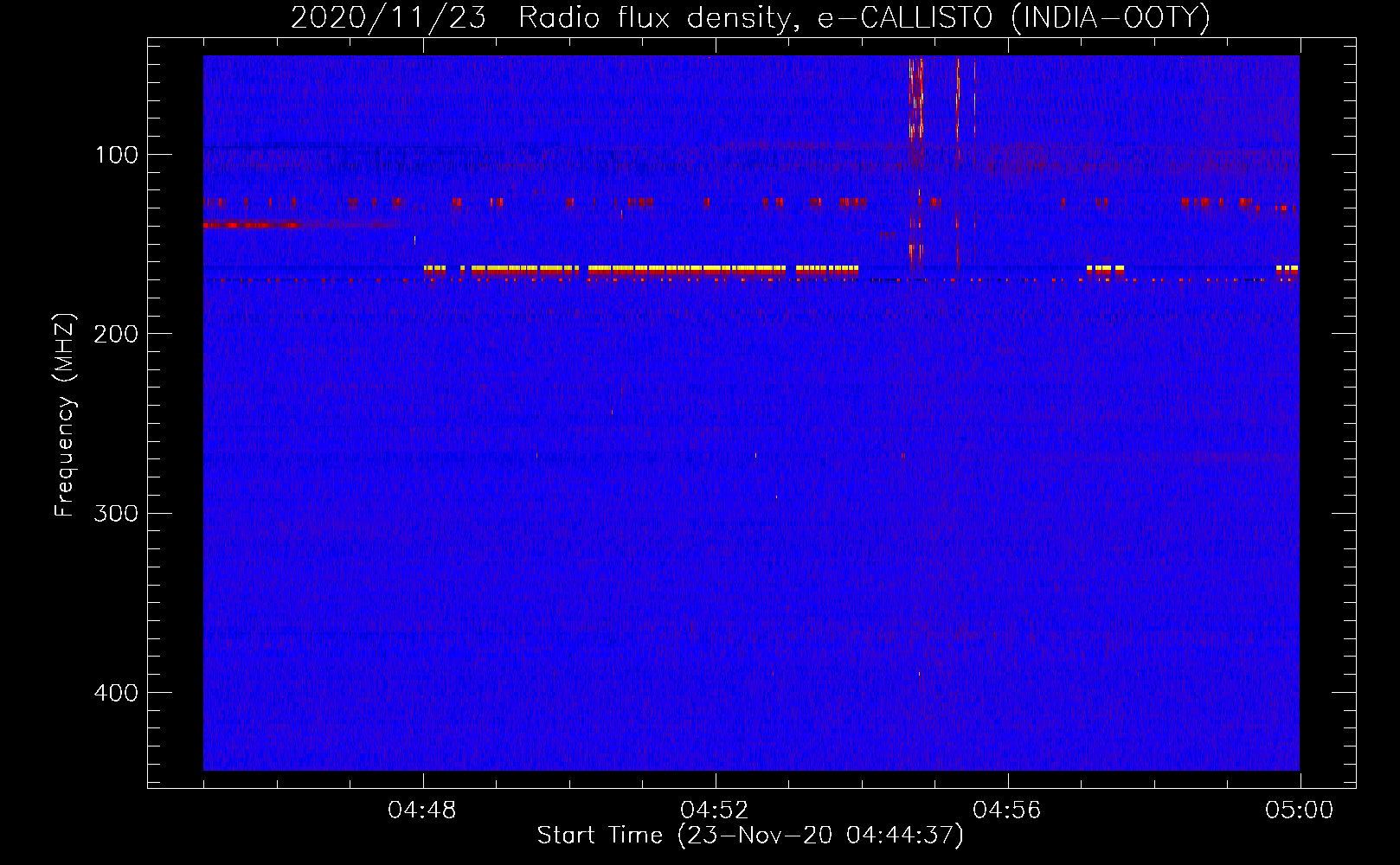Click the Start Time axis caption
This screenshot has height=865, width=1400.
coord(750,836)
